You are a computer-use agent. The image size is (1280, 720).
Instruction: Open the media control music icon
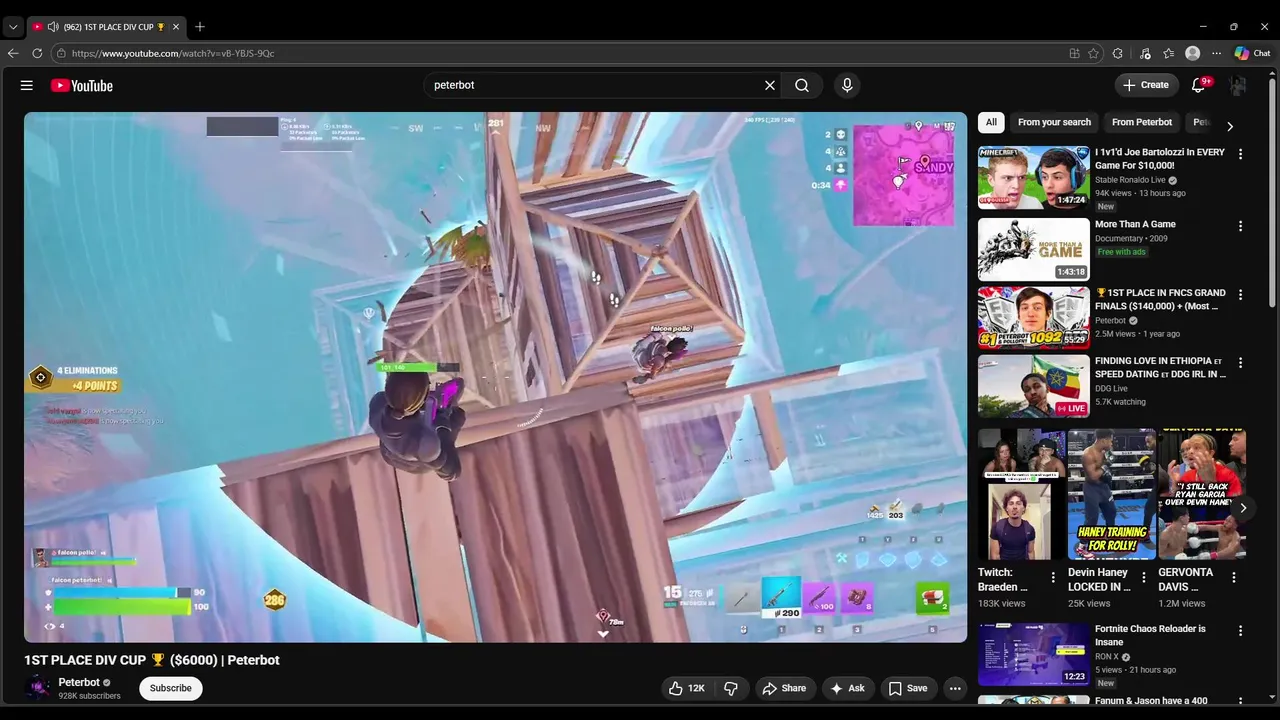[1145, 53]
